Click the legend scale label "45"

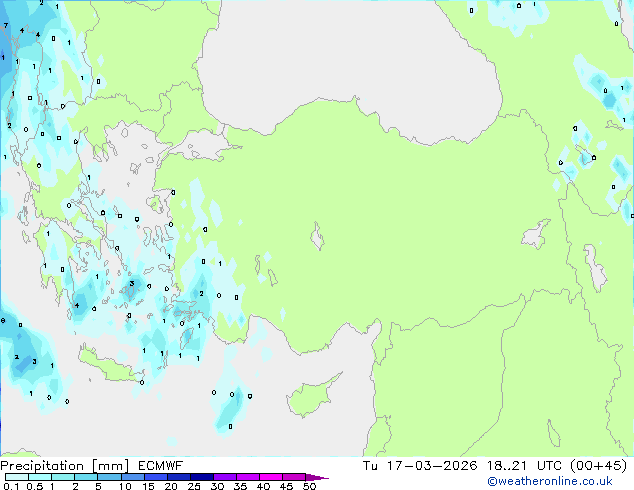click(x=286, y=486)
